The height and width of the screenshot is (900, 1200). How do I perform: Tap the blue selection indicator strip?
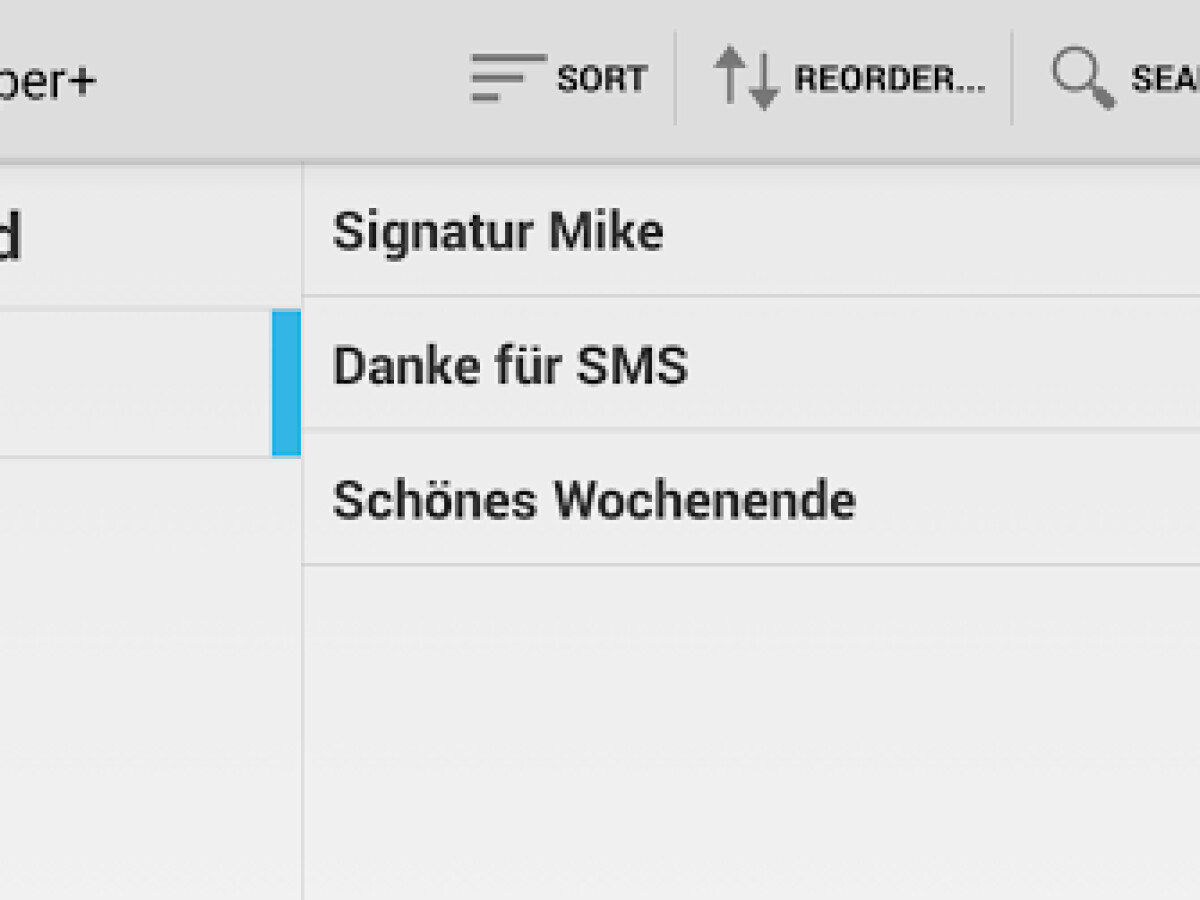[287, 380]
